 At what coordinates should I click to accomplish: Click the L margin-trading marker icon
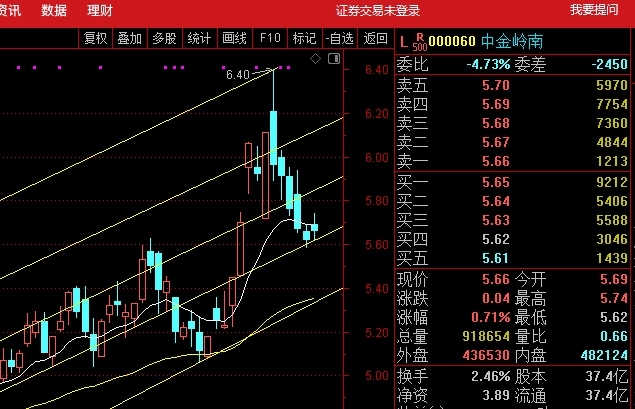pyautogui.click(x=403, y=42)
